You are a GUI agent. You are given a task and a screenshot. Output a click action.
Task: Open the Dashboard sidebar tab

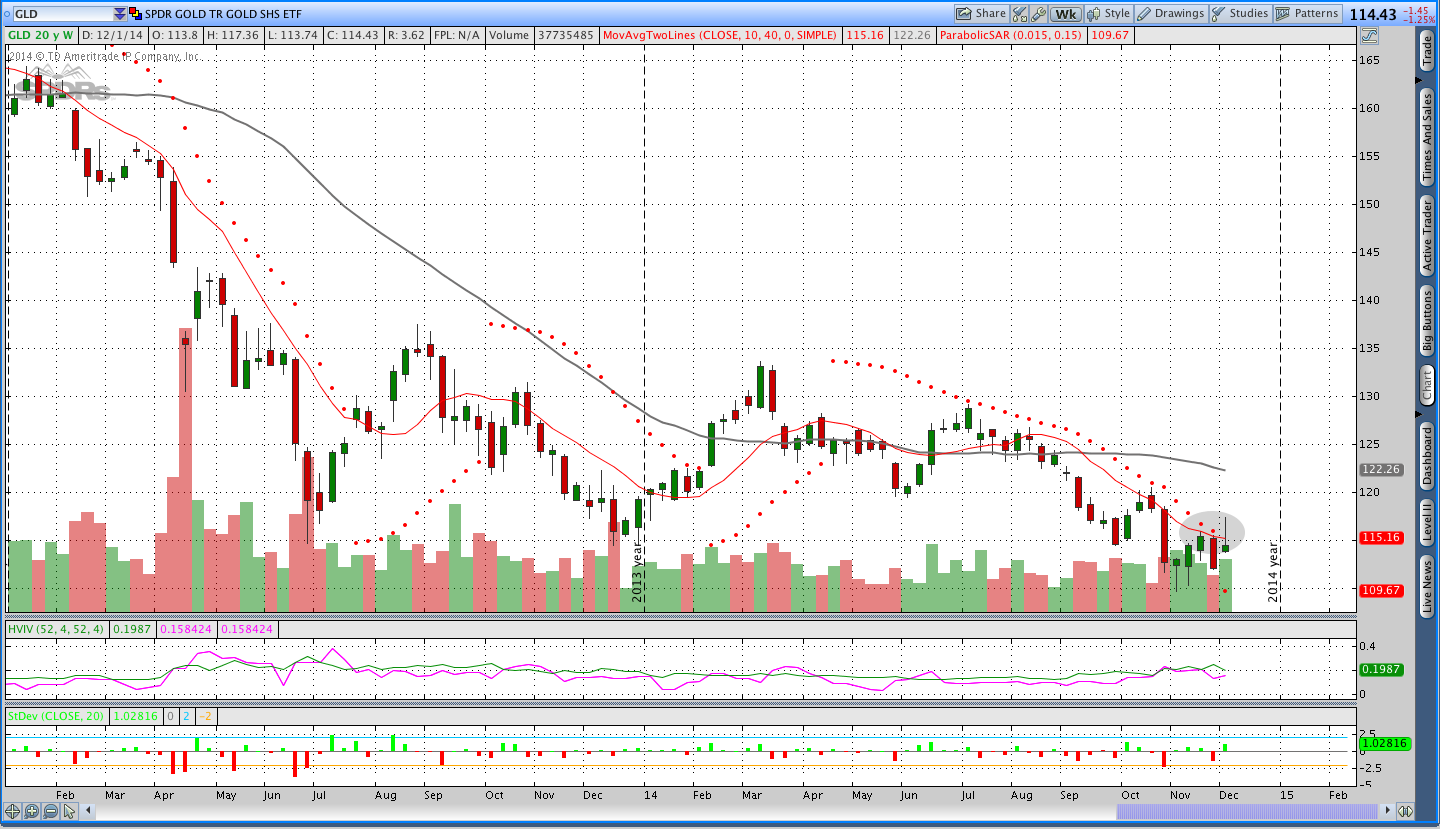1427,456
